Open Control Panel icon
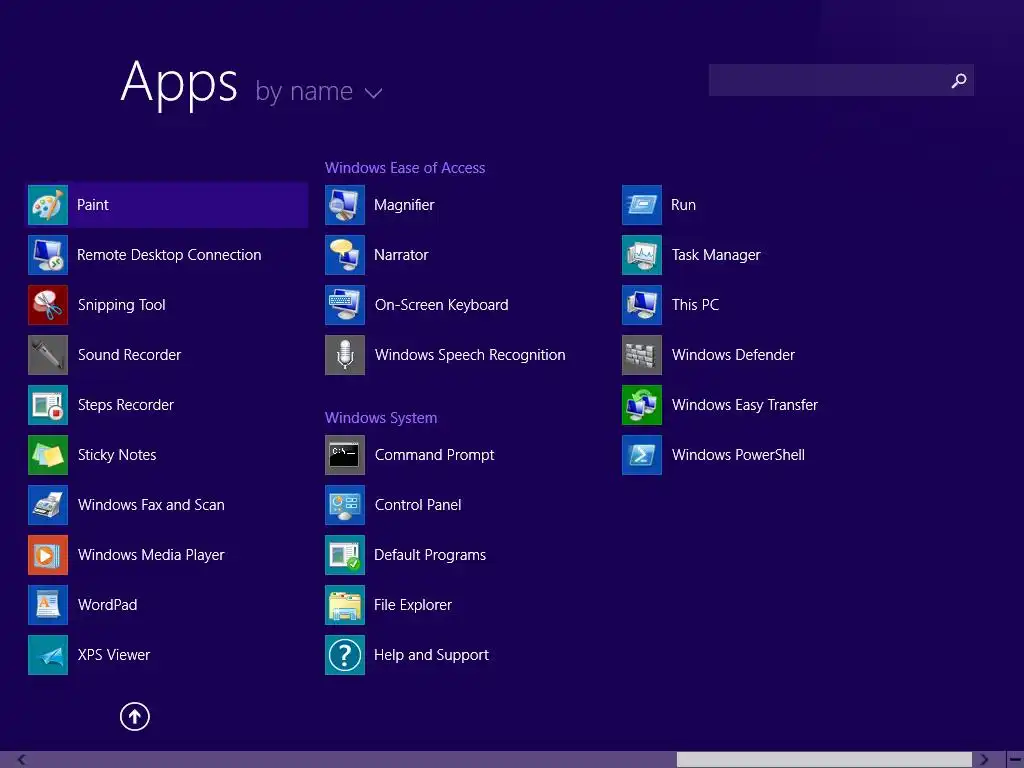The width and height of the screenshot is (1024, 768). tap(345, 505)
